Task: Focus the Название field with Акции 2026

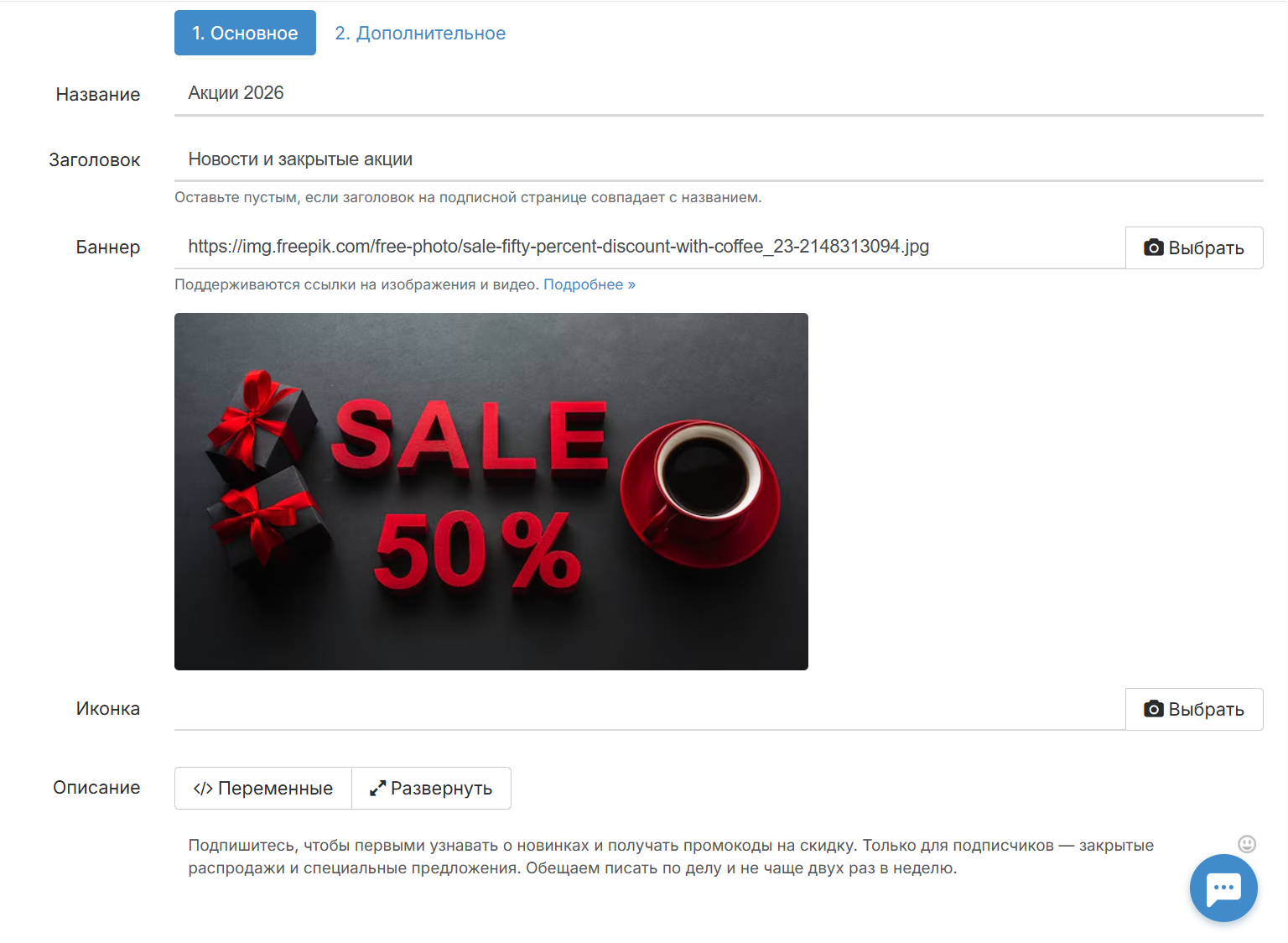Action: [x=719, y=93]
